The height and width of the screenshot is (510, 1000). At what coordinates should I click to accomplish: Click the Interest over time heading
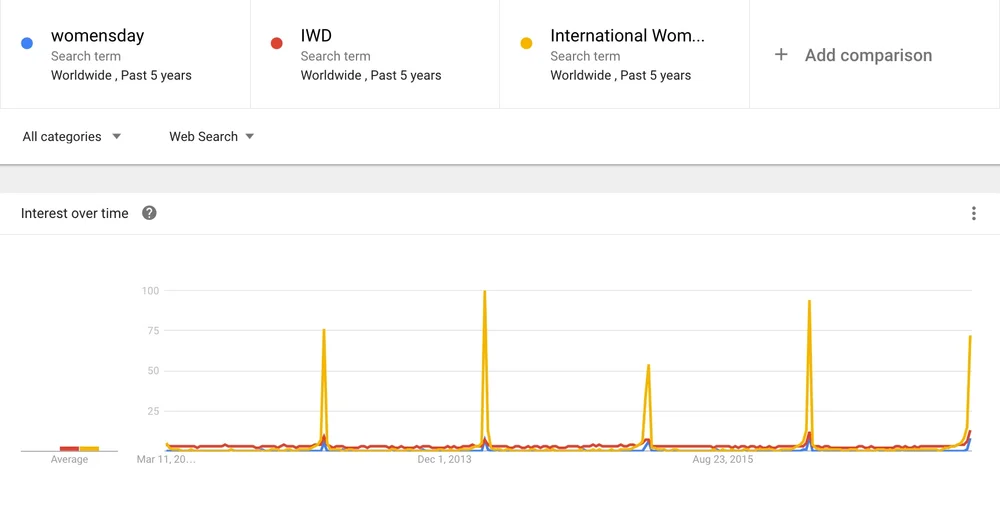(x=75, y=213)
